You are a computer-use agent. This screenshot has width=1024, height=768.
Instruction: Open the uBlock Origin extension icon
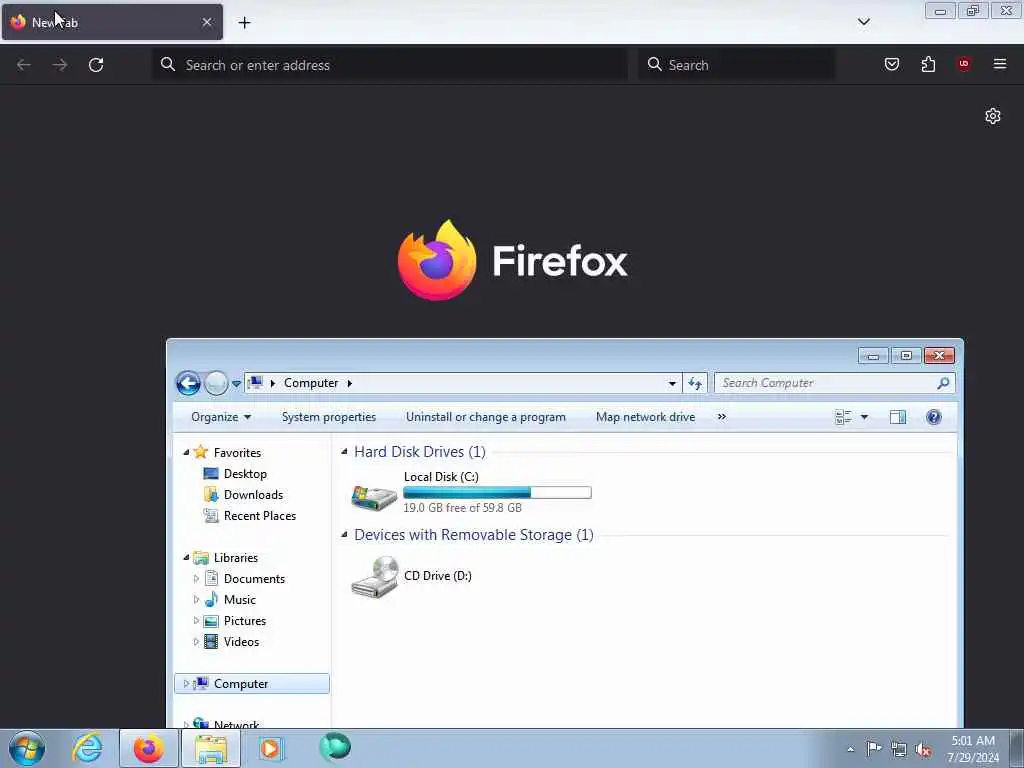click(964, 63)
